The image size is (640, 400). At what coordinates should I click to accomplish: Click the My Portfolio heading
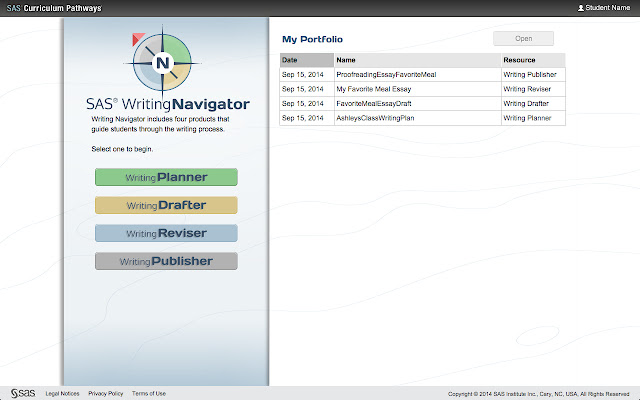312,39
